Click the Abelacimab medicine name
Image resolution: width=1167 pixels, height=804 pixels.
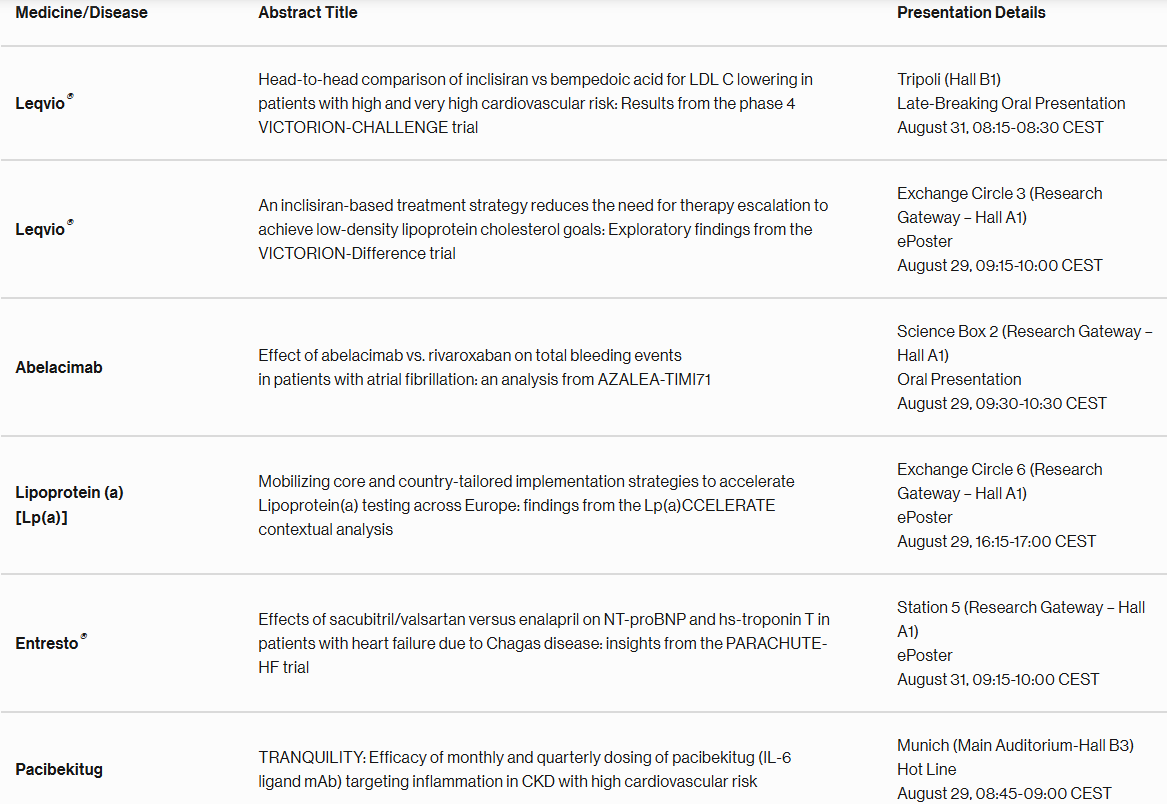tap(59, 367)
